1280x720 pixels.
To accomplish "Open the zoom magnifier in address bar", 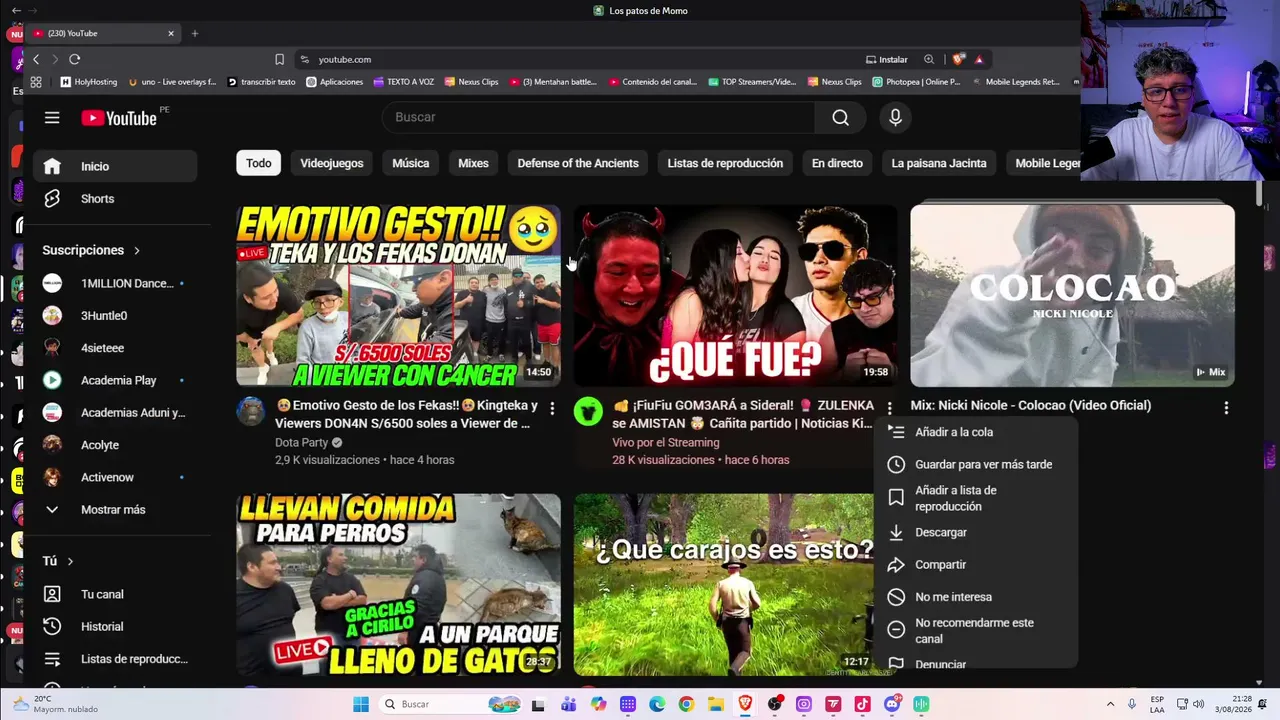I will point(929,59).
